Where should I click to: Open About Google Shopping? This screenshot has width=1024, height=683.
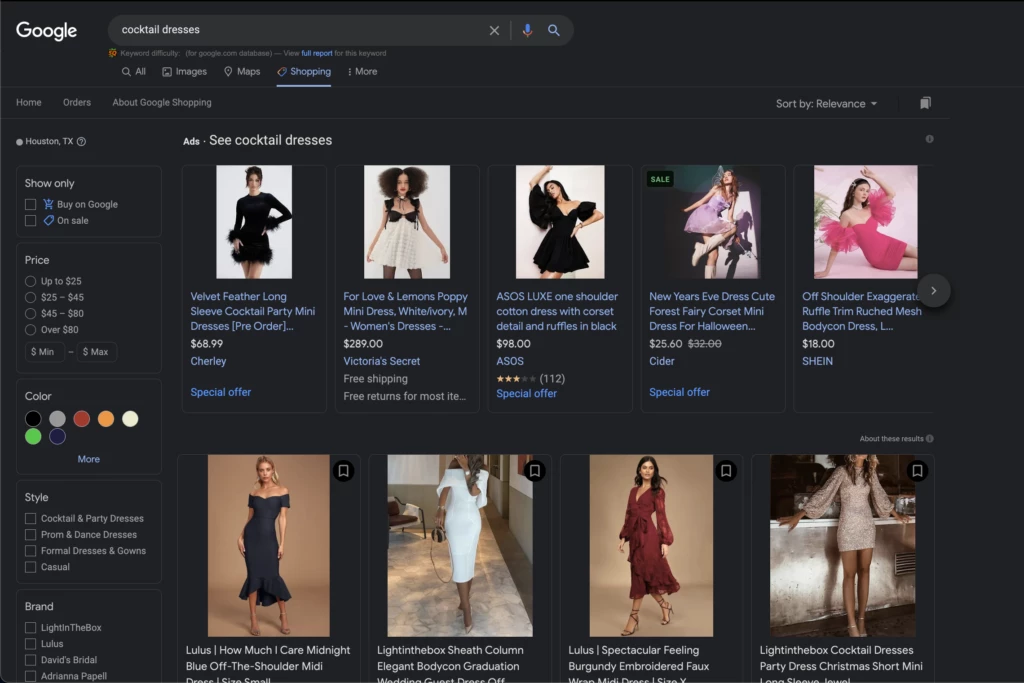pos(162,103)
